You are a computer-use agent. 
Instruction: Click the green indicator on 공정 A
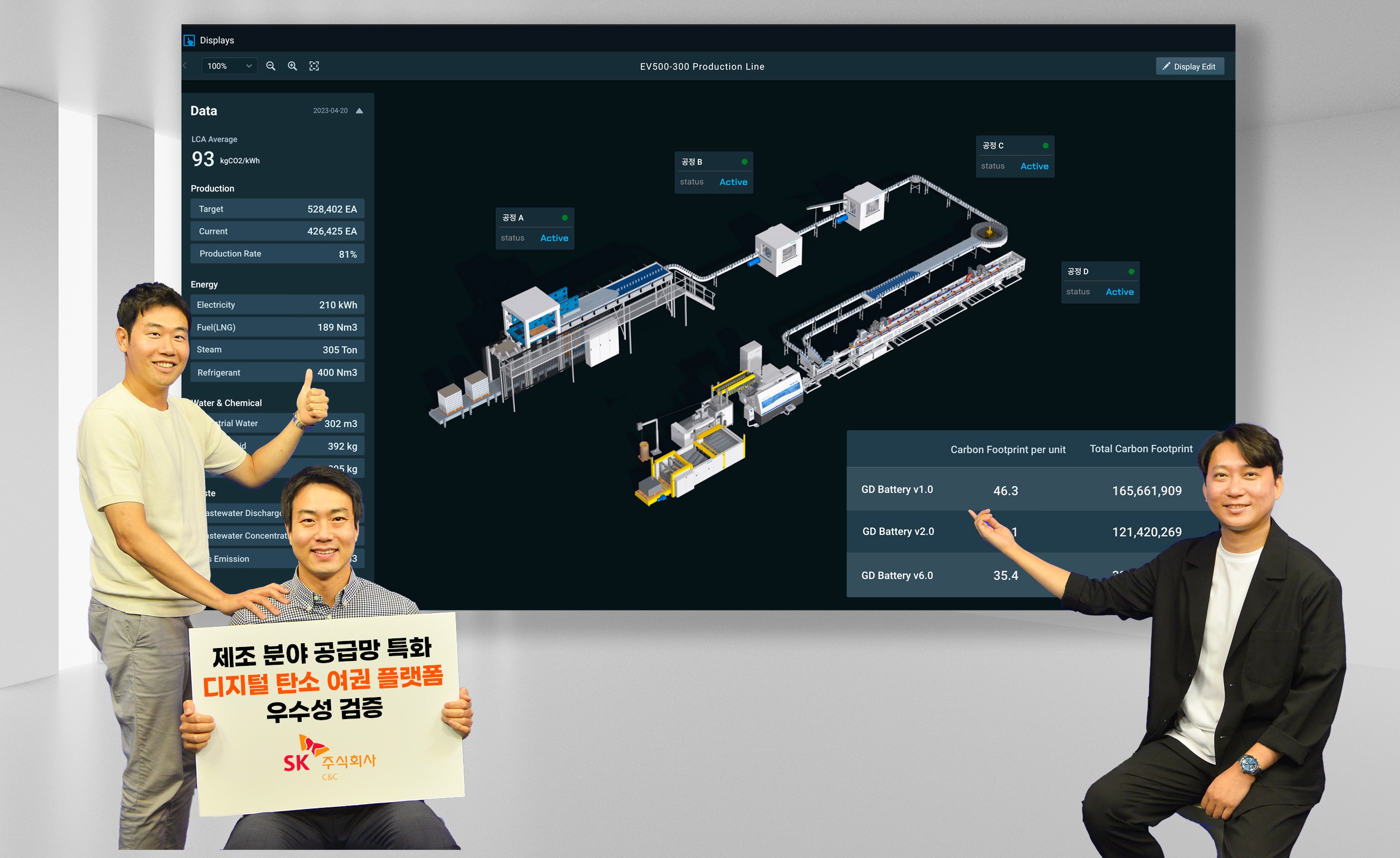pos(564,217)
